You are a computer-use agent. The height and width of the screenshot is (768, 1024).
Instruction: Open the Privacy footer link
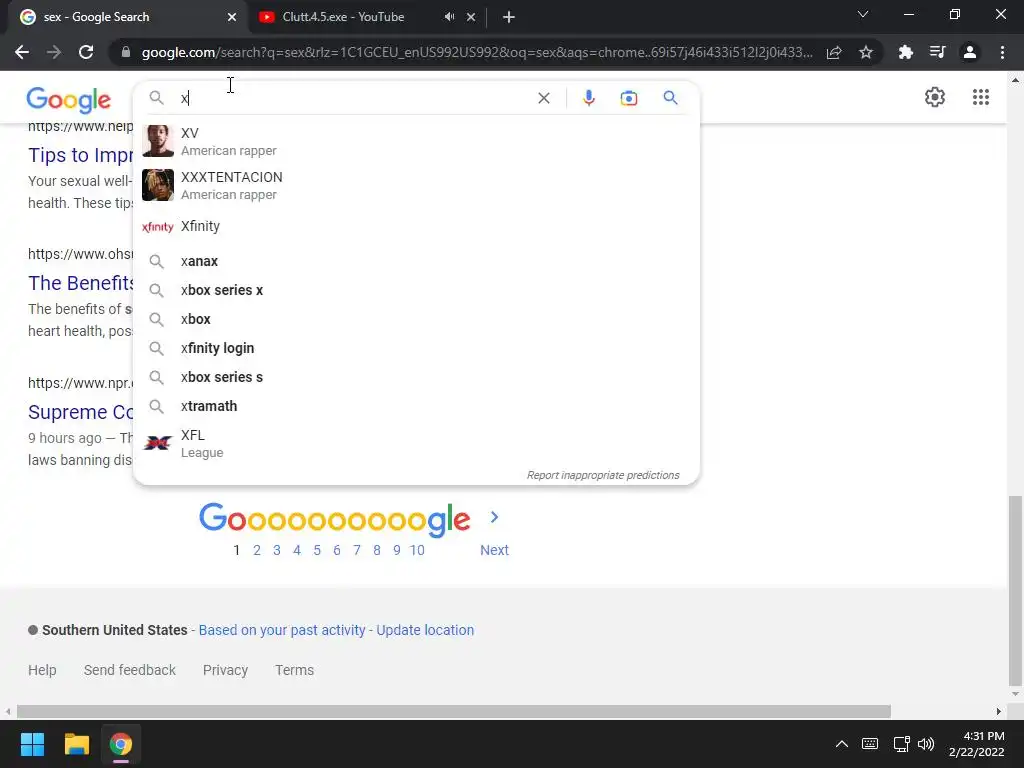225,670
